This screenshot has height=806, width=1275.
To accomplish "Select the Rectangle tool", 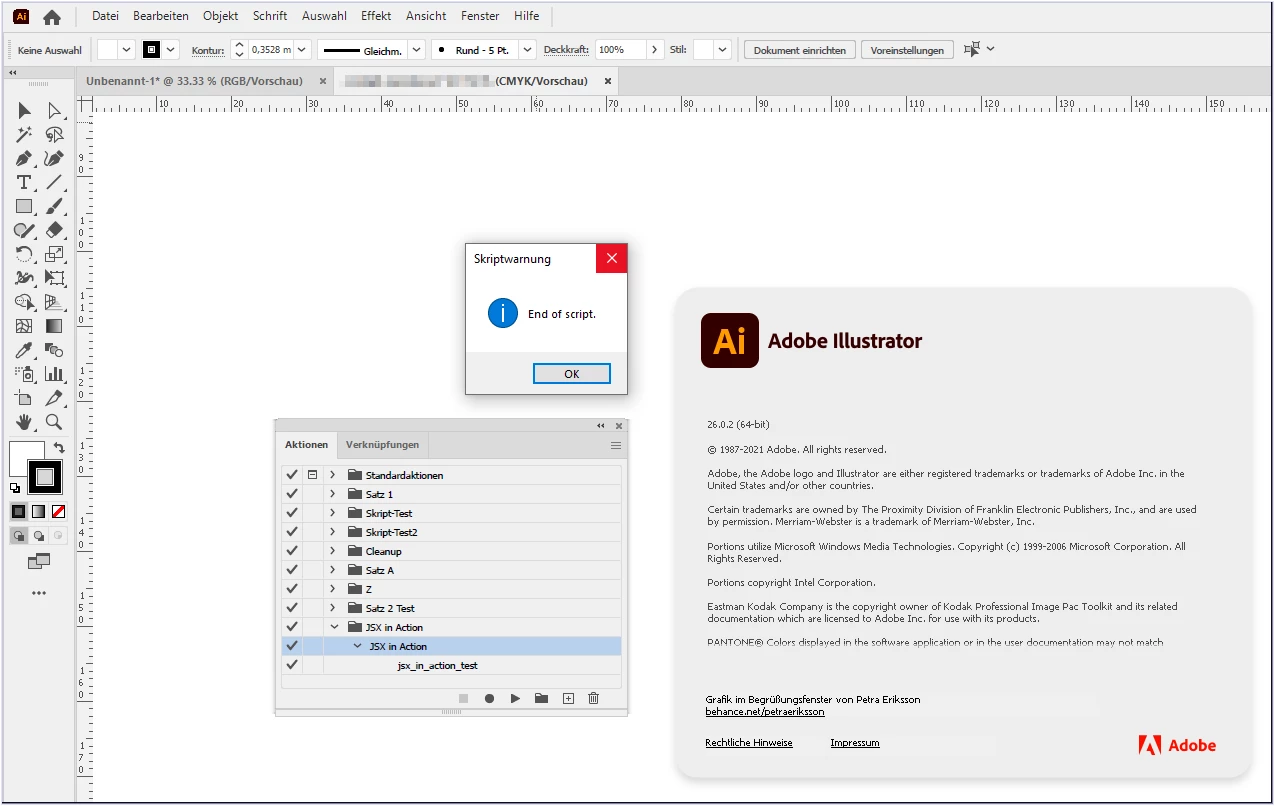I will pyautogui.click(x=24, y=206).
